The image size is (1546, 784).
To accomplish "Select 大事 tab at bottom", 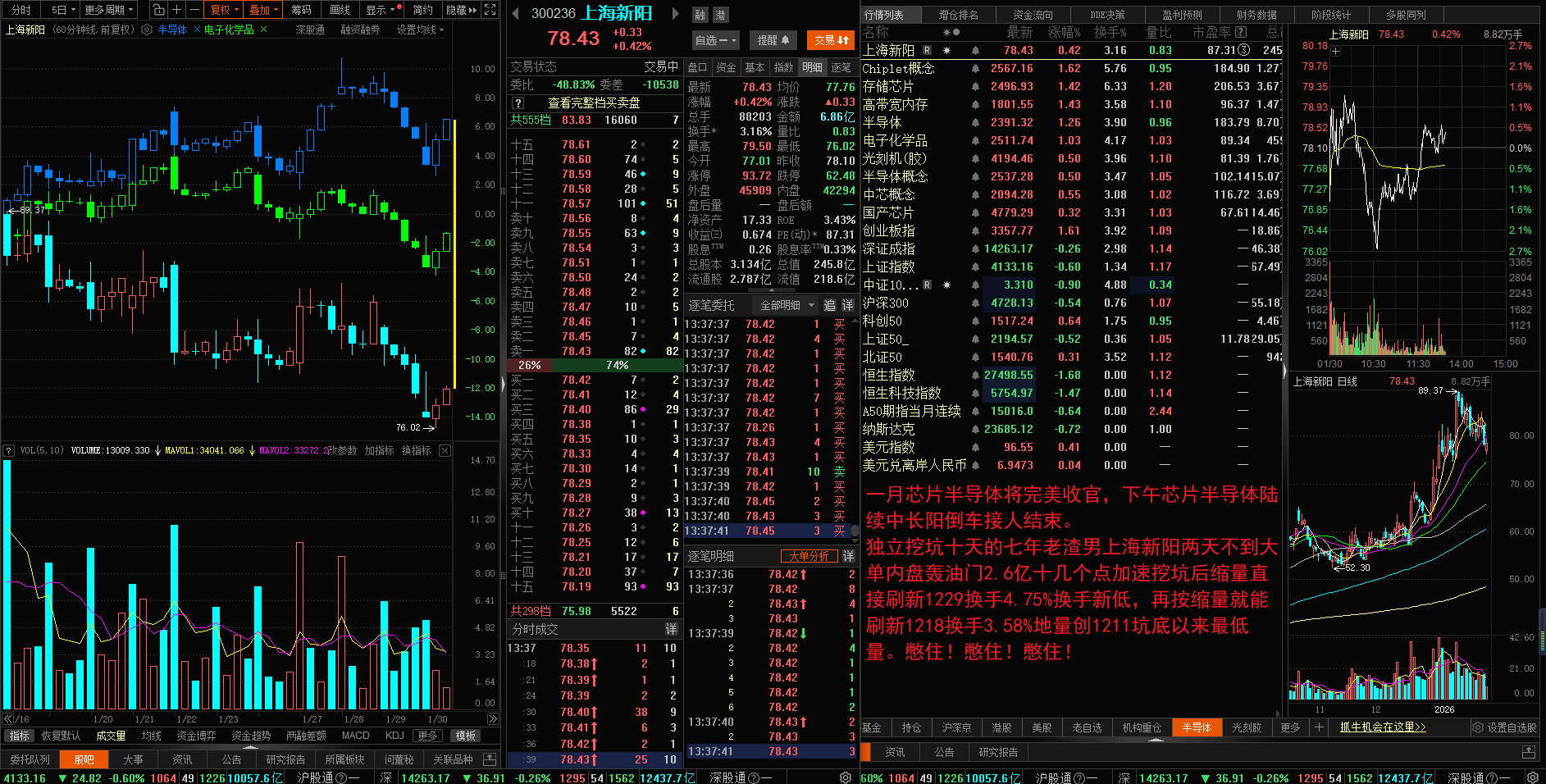I will pos(133,759).
